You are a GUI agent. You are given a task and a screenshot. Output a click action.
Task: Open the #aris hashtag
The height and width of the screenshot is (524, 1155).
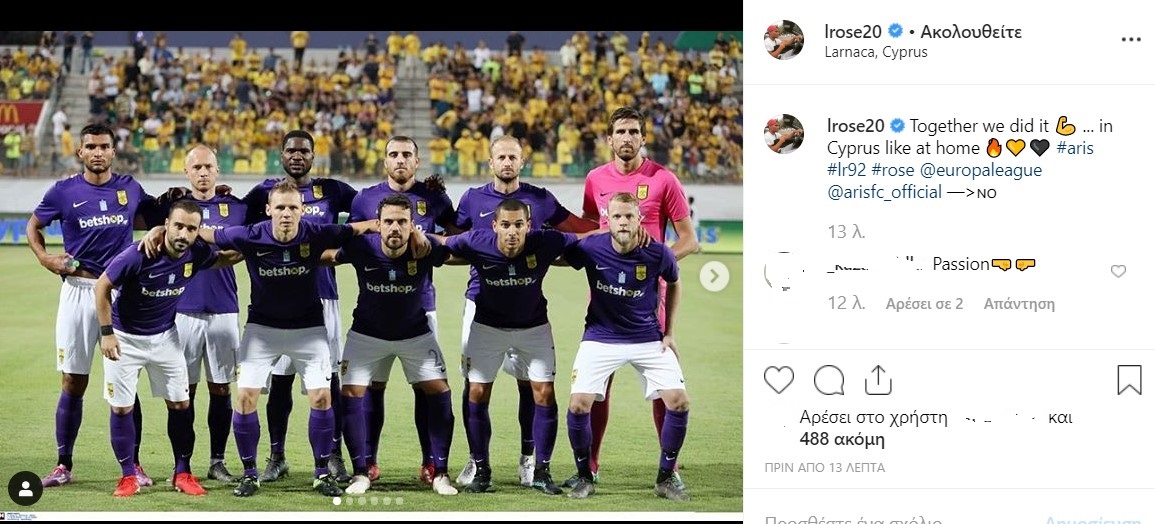click(x=1075, y=148)
